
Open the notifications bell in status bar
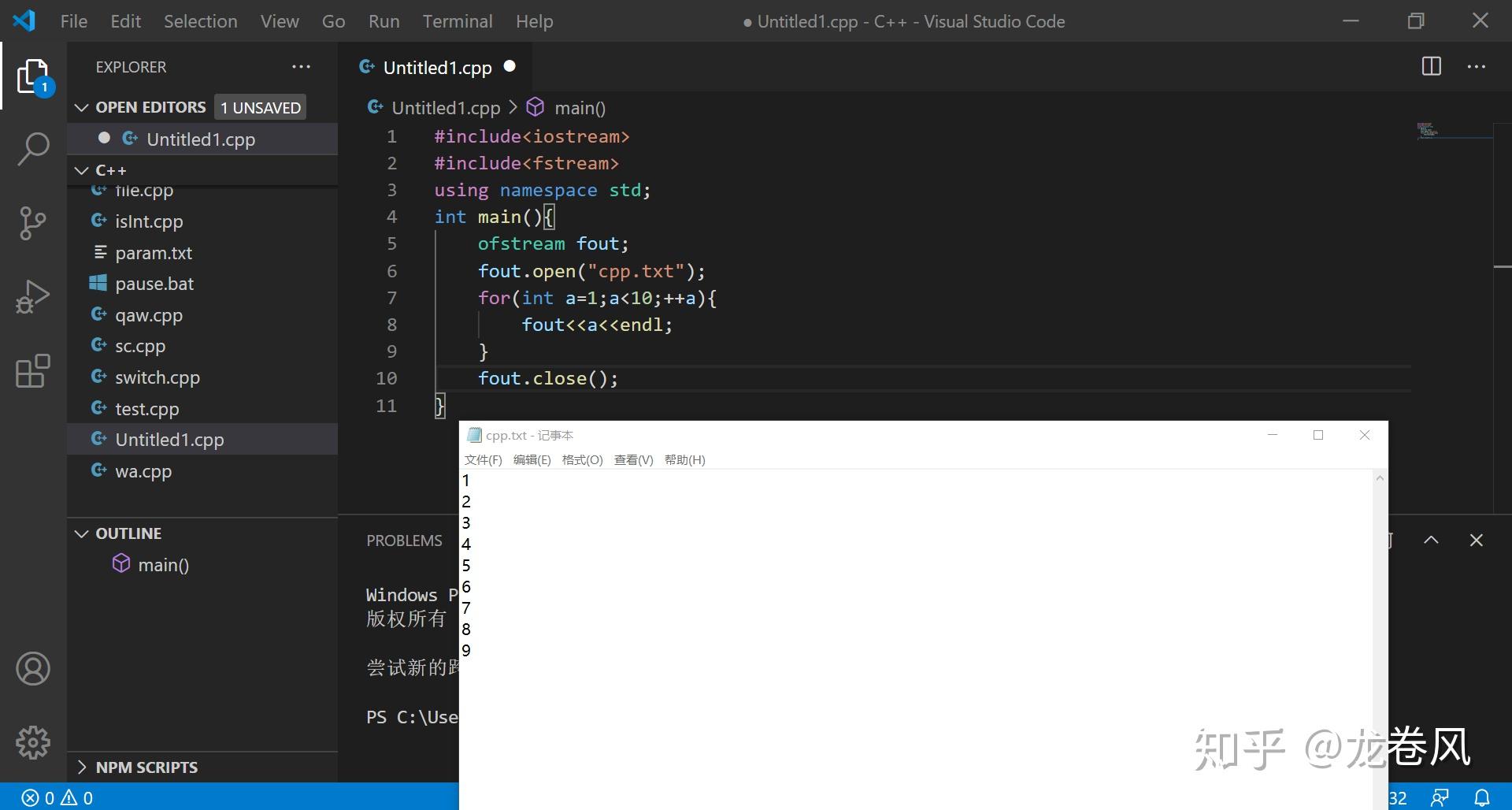1481,797
